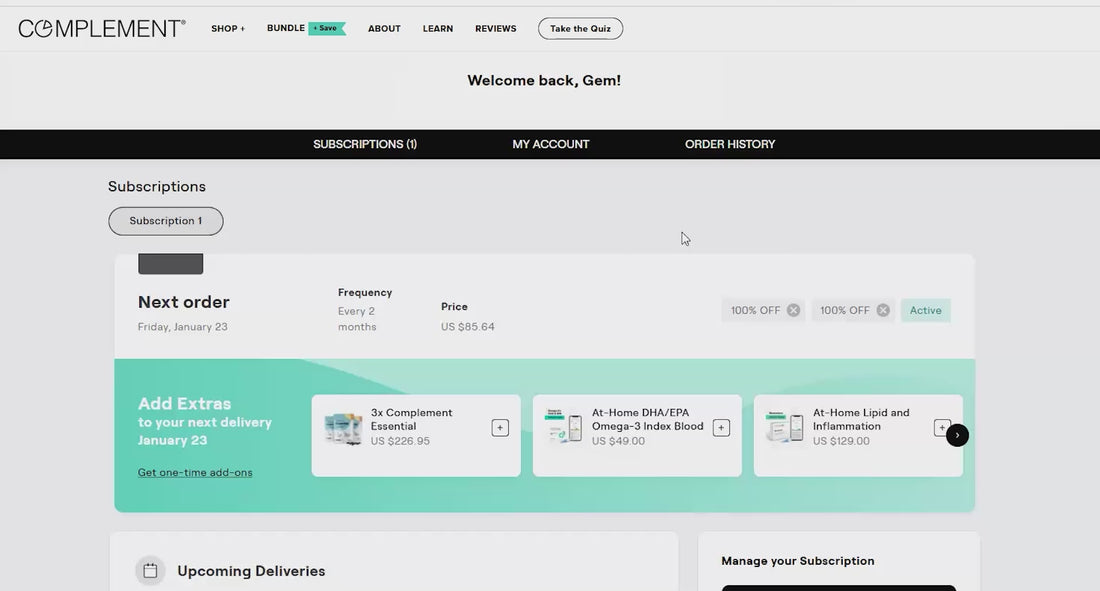
Task: Click the Take the Quiz button
Action: click(x=580, y=29)
